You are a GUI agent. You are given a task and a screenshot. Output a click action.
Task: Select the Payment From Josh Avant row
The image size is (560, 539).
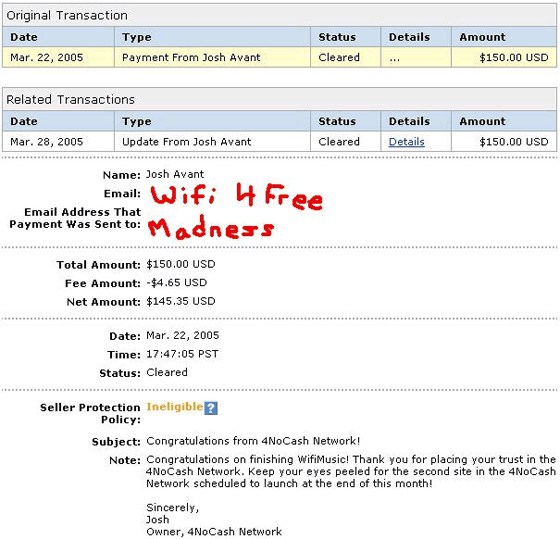[x=279, y=57]
